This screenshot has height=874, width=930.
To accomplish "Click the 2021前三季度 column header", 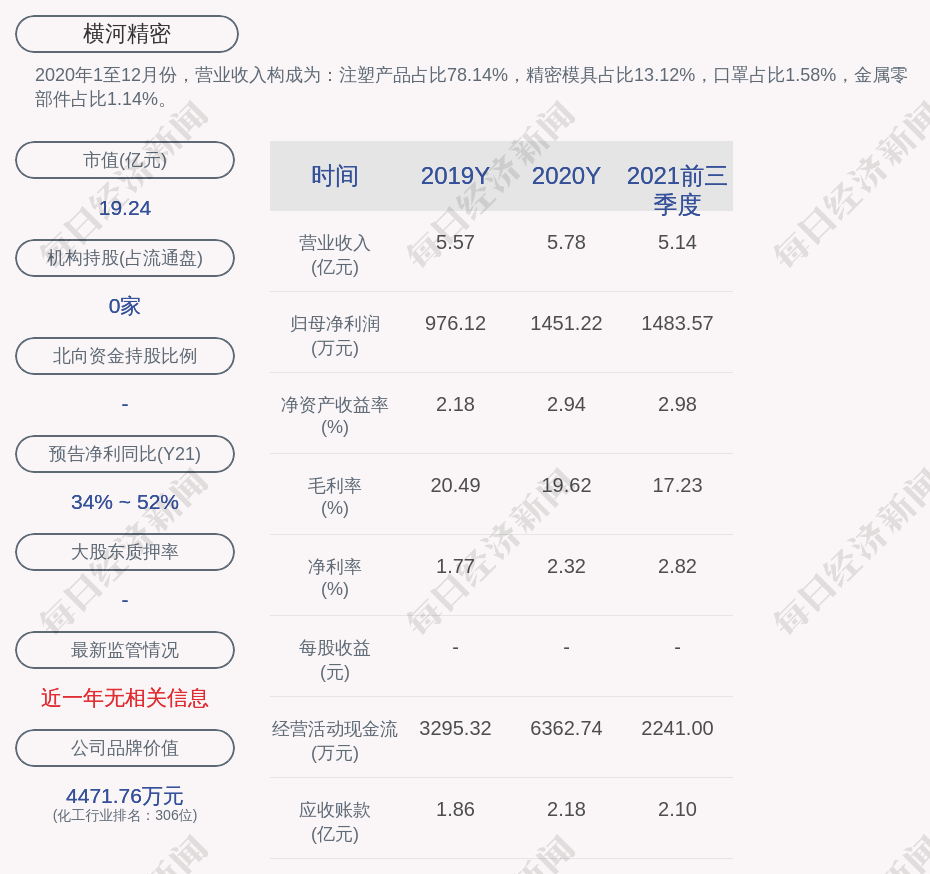I will tap(677, 189).
